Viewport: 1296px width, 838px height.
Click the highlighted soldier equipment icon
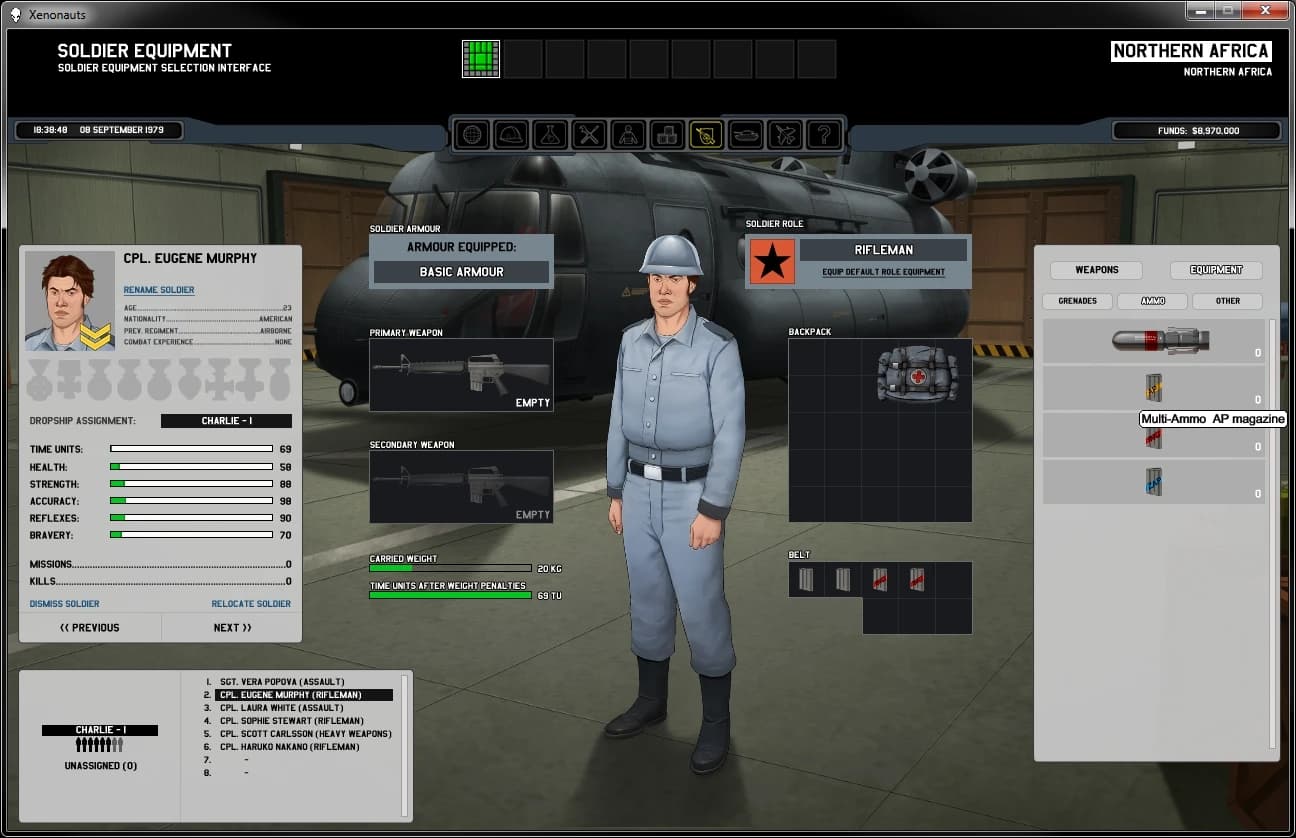(x=707, y=134)
